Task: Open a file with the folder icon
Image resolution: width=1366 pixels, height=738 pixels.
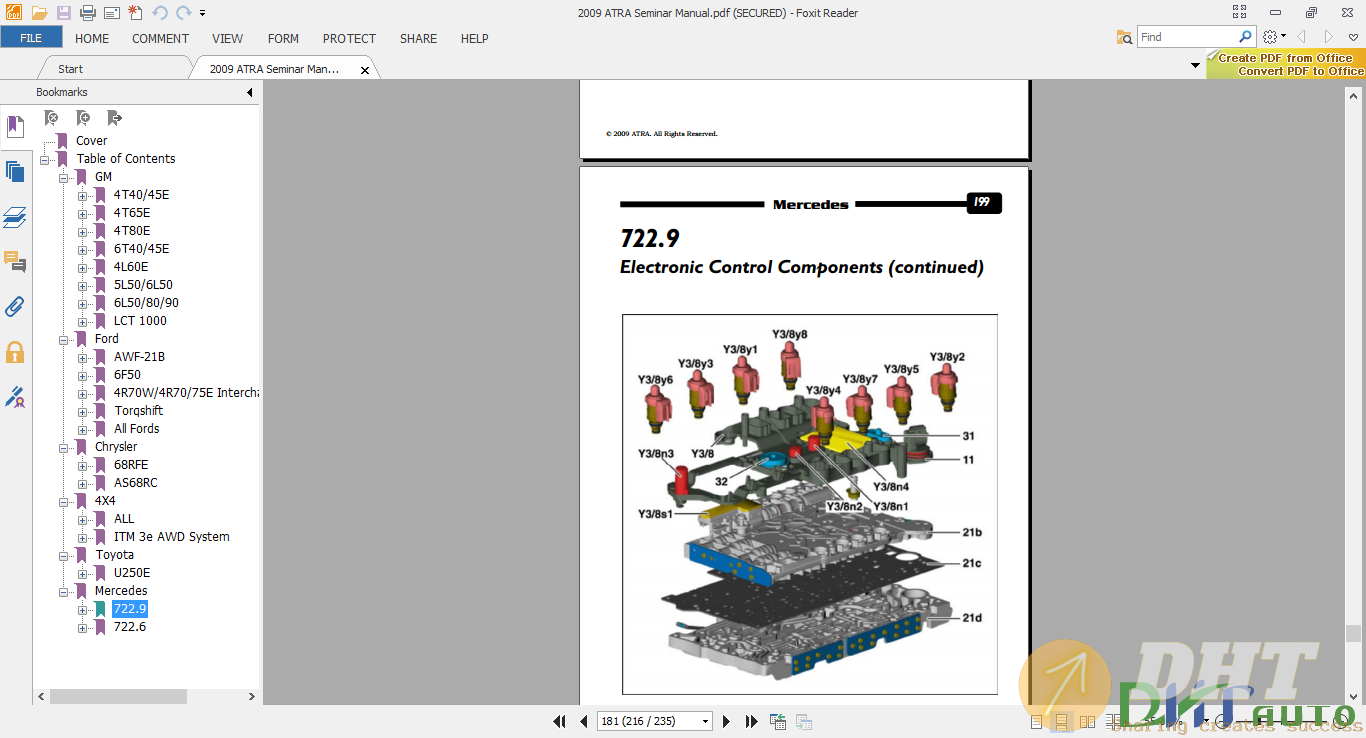Action: pos(40,13)
